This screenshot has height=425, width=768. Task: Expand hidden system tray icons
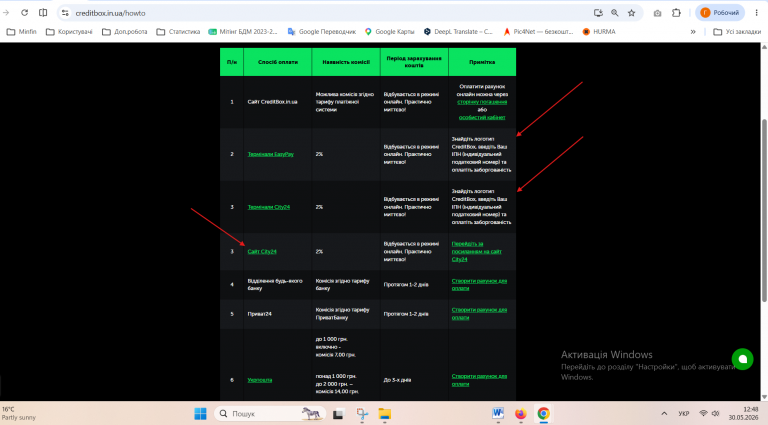click(x=664, y=414)
